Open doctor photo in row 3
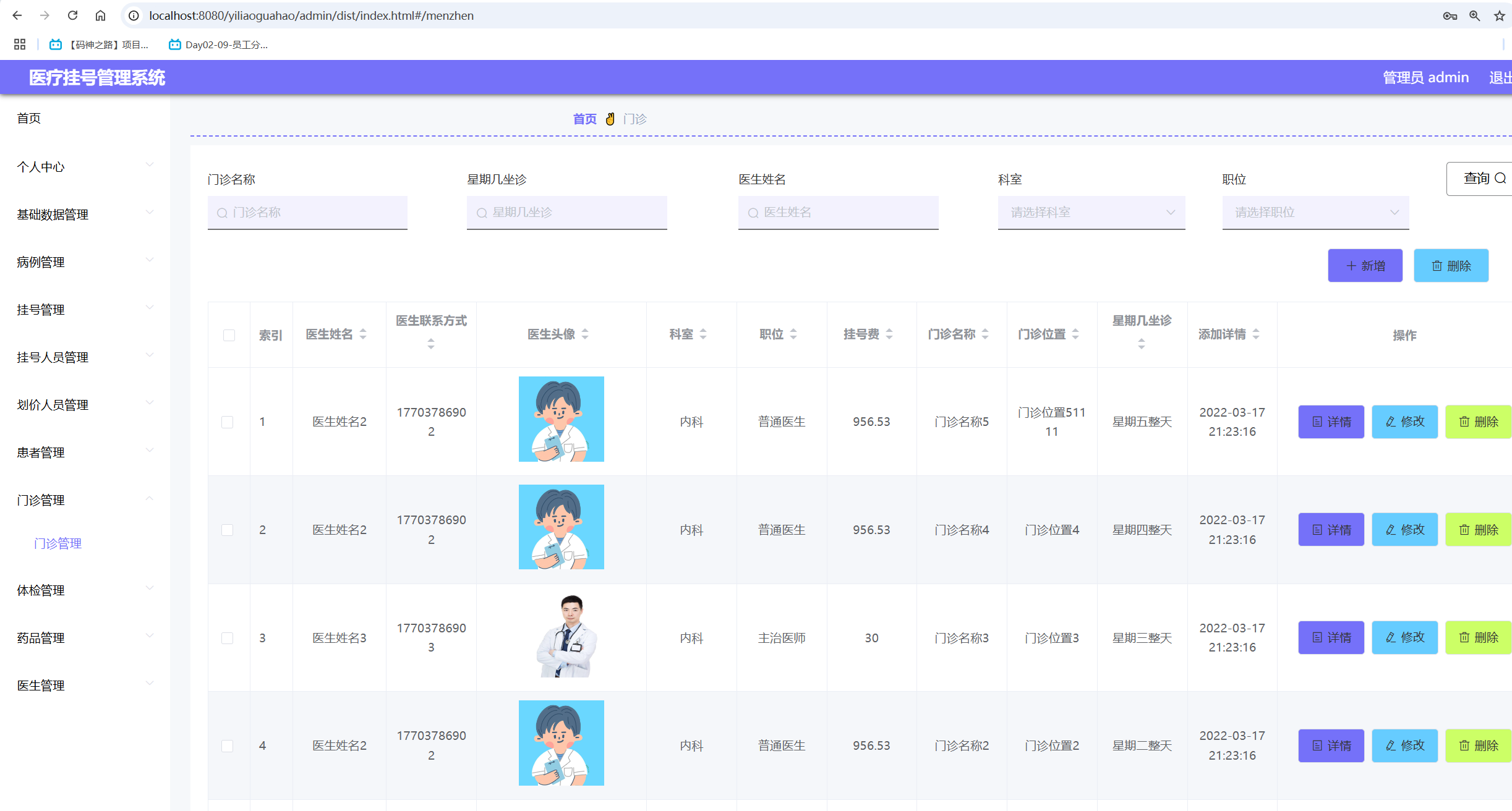Viewport: 1512px width, 811px height. tap(562, 637)
